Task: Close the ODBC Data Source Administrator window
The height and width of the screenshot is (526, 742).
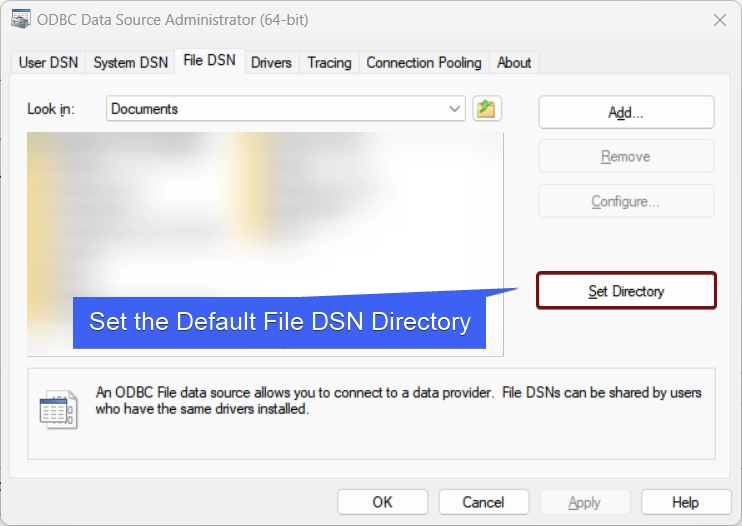Action: click(720, 20)
